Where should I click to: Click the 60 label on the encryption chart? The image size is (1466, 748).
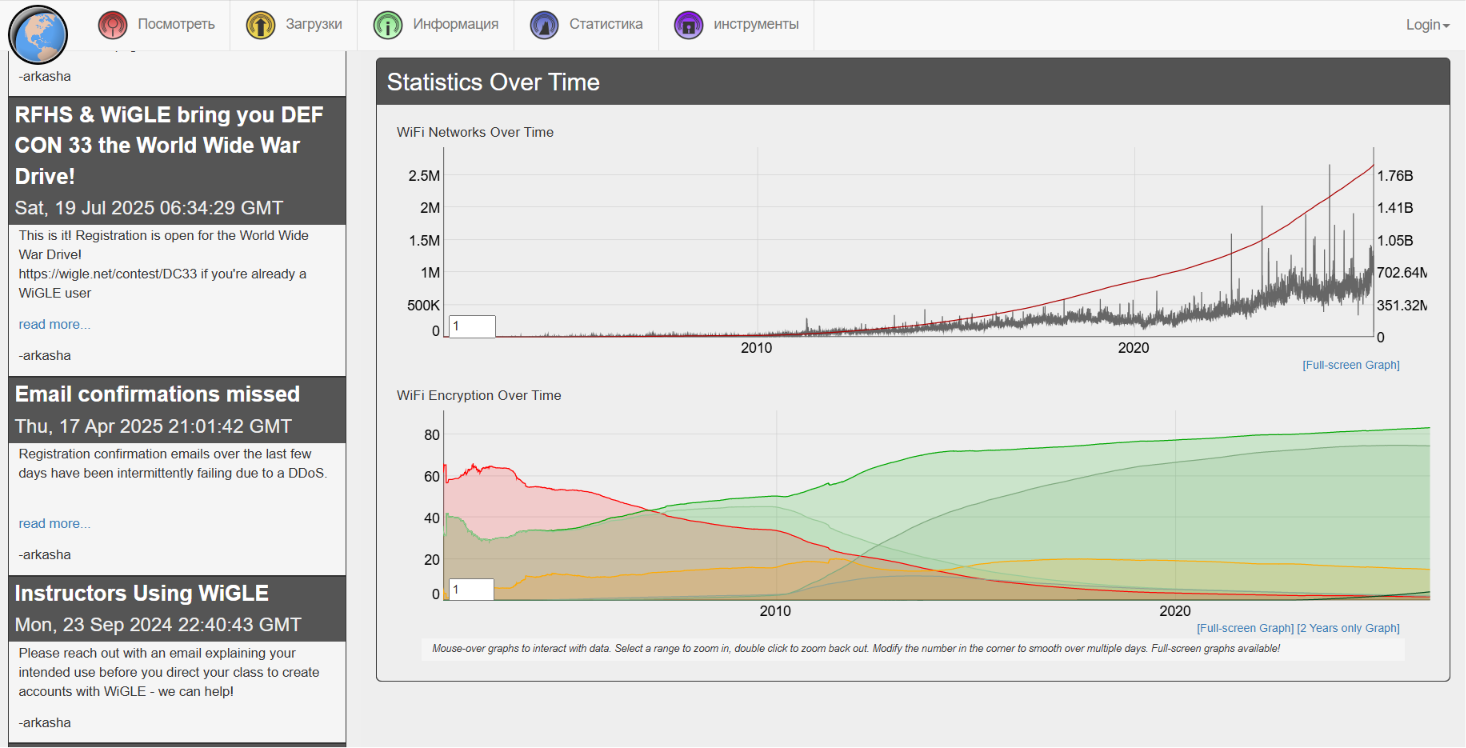point(432,476)
